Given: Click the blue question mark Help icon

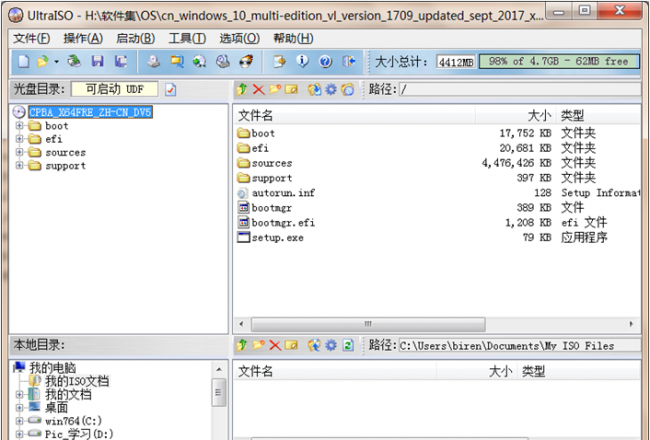Looking at the screenshot, I should point(325,61).
